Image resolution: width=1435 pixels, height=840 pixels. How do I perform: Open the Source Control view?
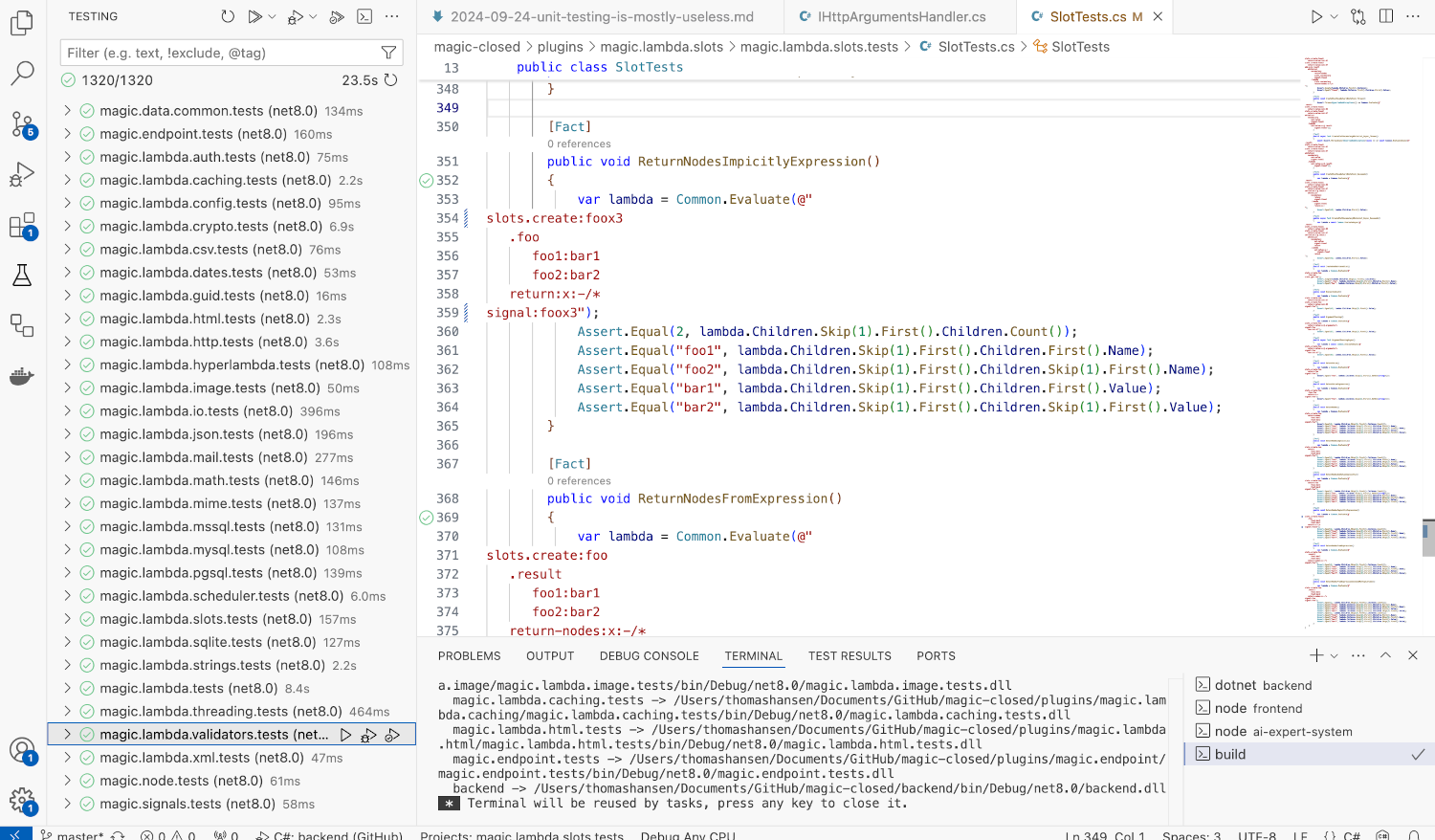pyautogui.click(x=21, y=123)
